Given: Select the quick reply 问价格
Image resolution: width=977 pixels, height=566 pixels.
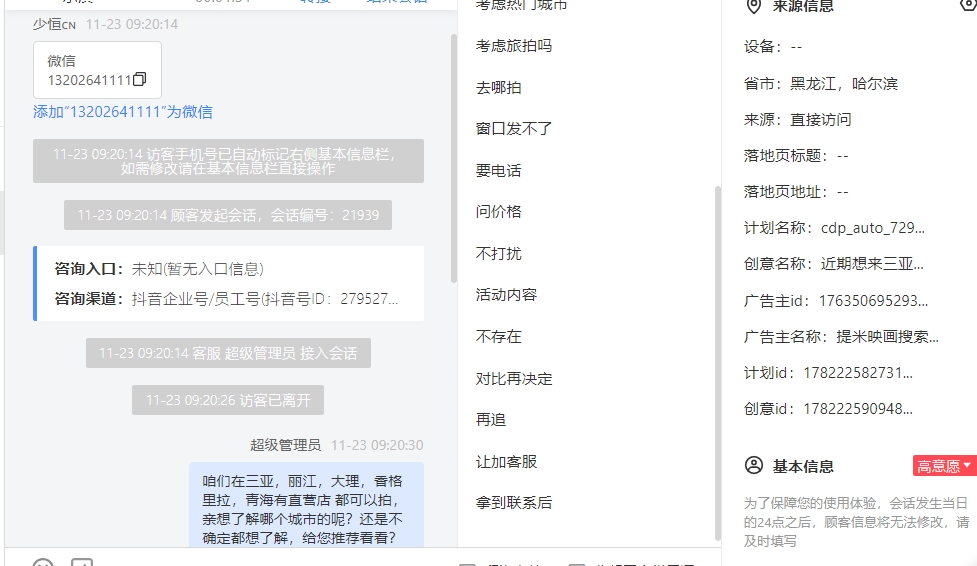Looking at the screenshot, I should point(498,212).
